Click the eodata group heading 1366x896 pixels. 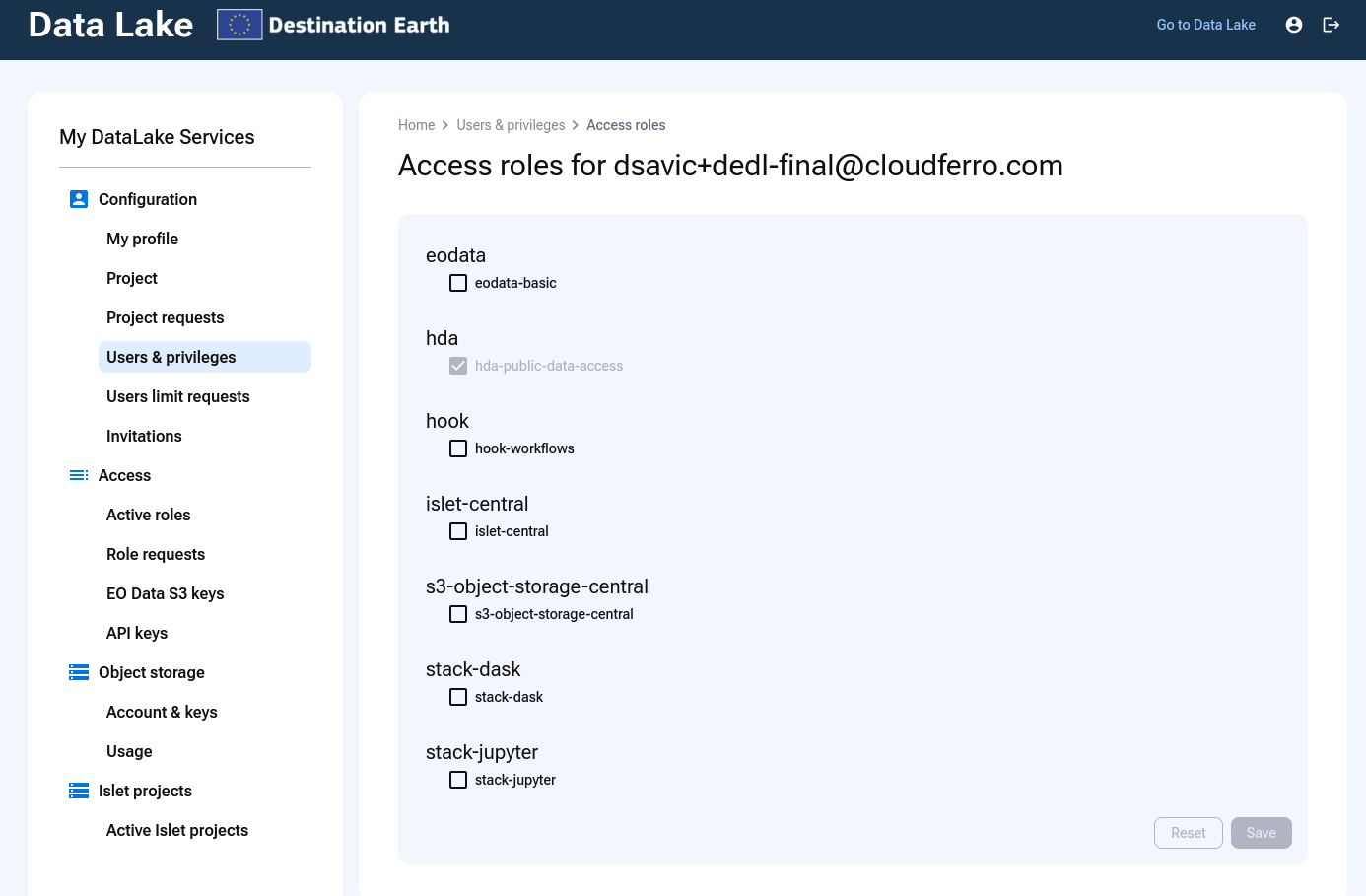pyautogui.click(x=455, y=255)
